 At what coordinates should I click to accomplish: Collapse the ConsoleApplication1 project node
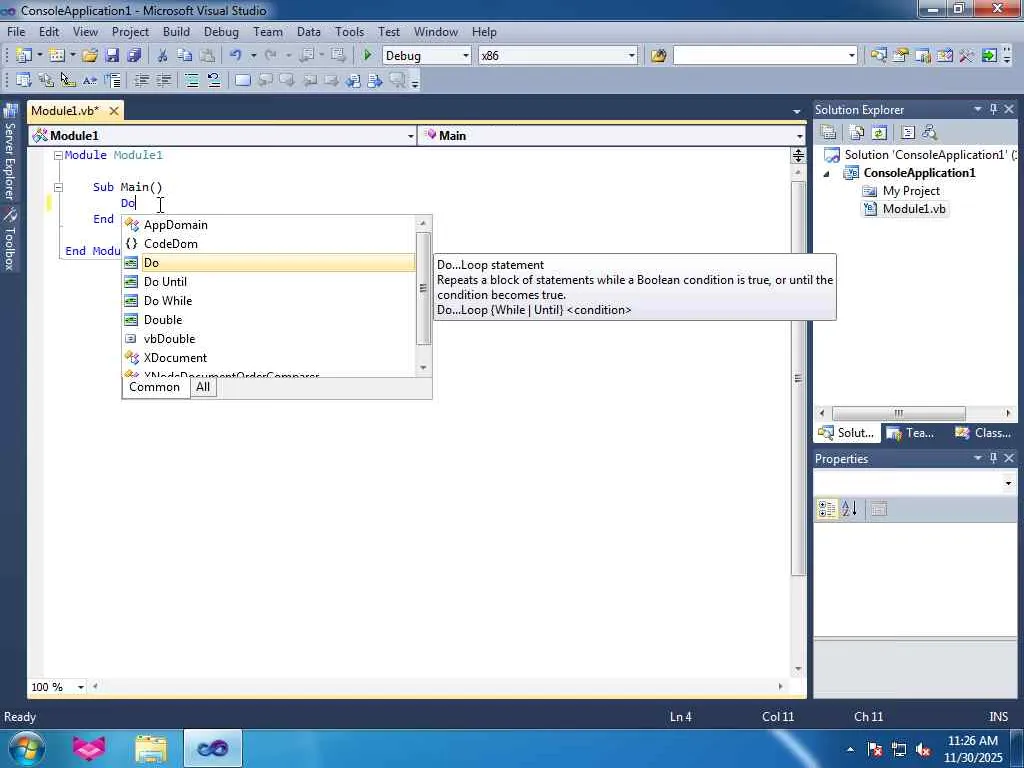pos(826,174)
